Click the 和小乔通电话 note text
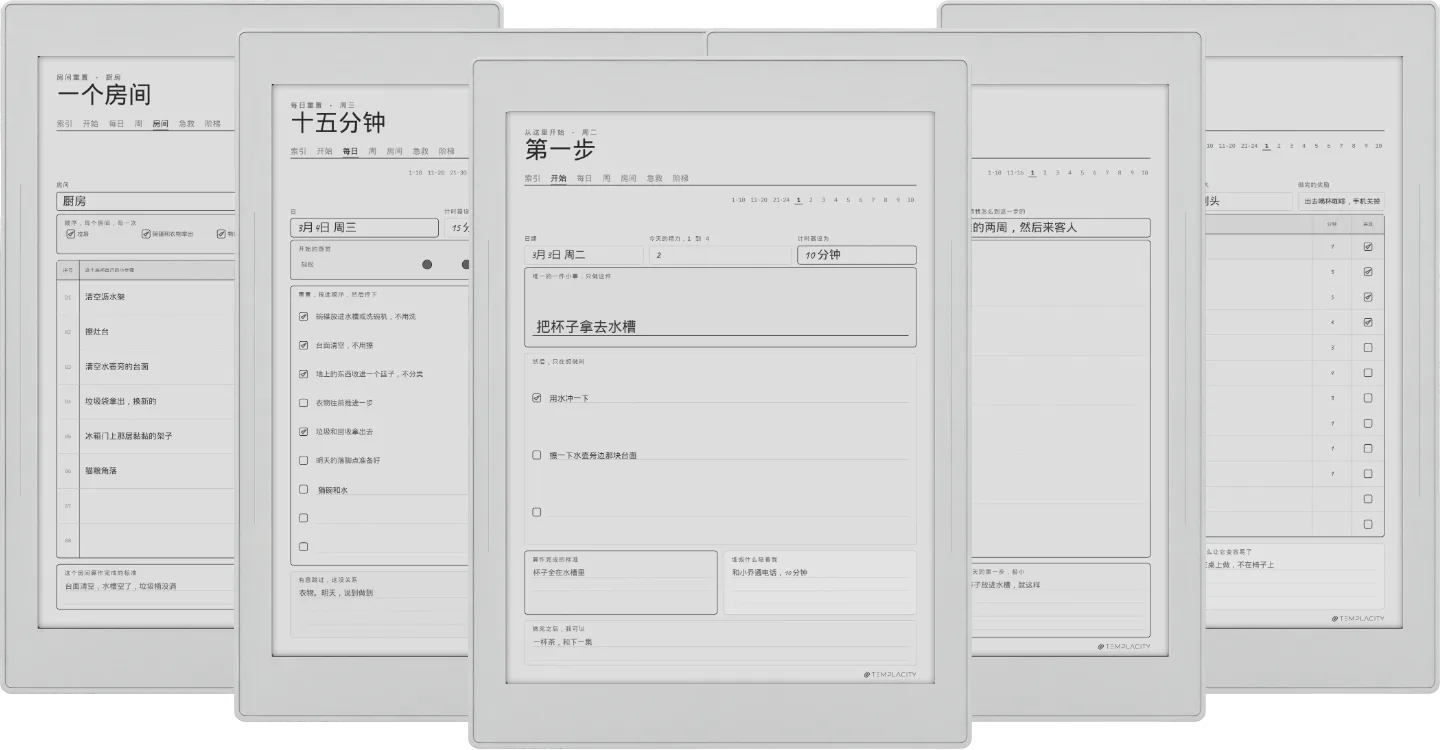This screenshot has height=750, width=1440. pyautogui.click(x=769, y=573)
